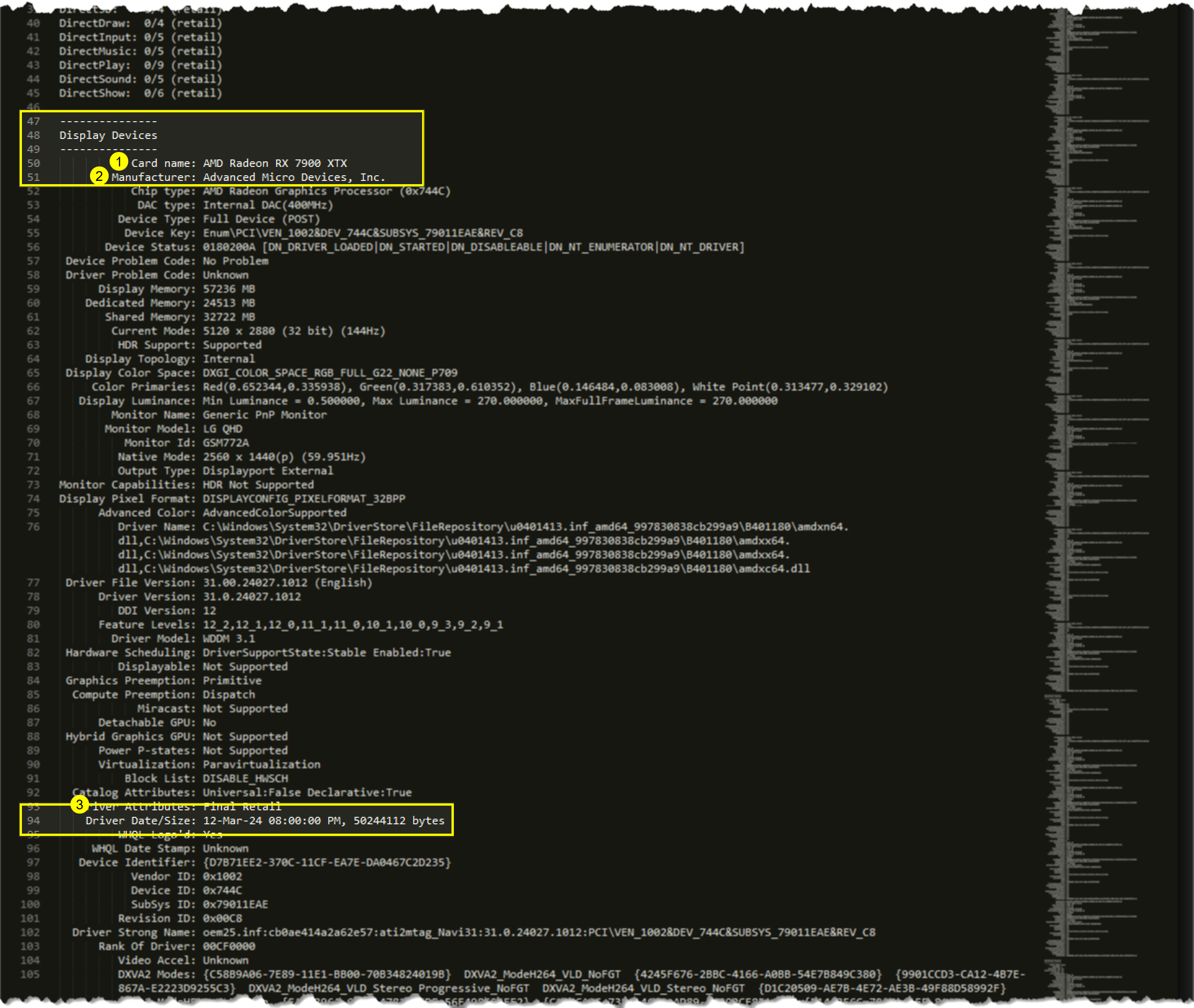Click the 'Video Accel: Unknown' line
This screenshot has height=1008, width=1194.
[x=183, y=961]
